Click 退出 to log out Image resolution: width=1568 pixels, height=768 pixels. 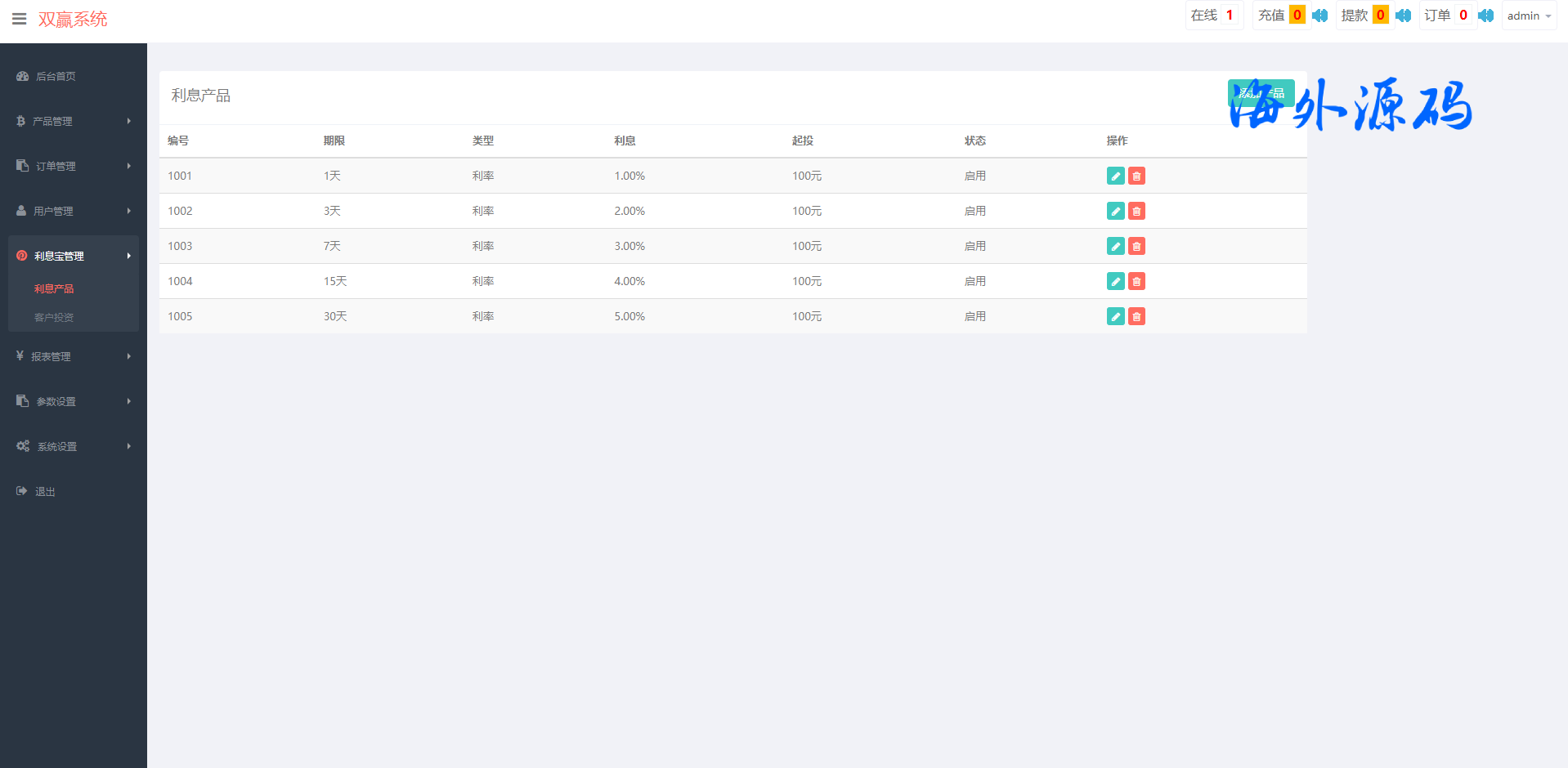[45, 491]
